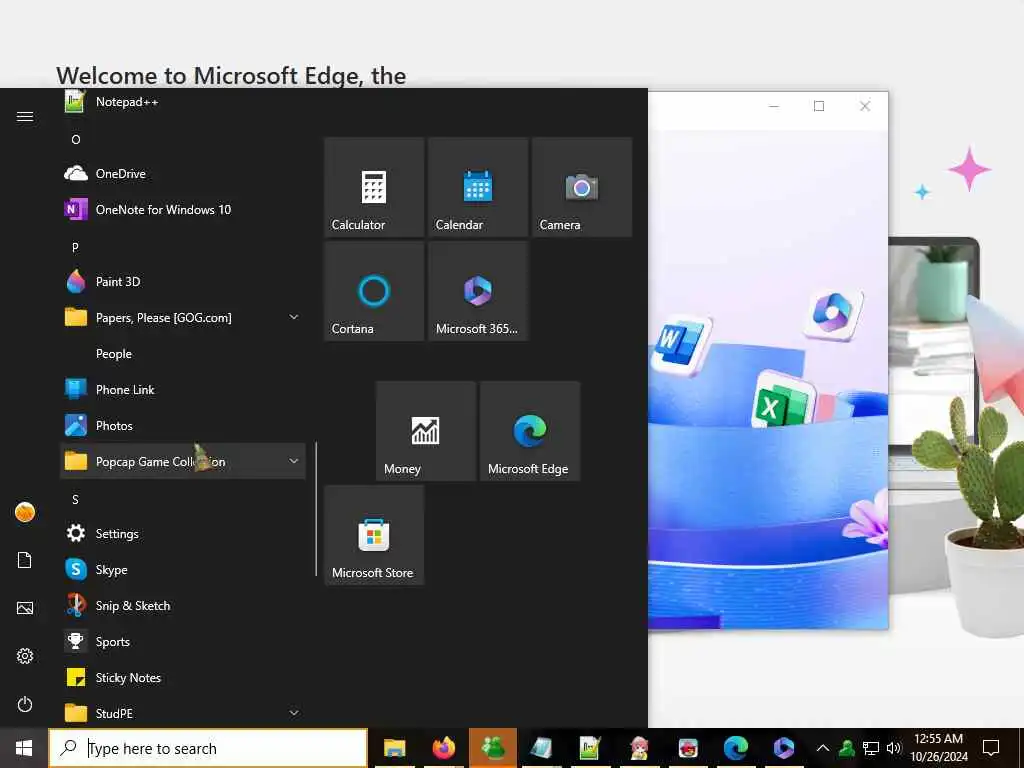Open Notepad++ from the taskbar

pos(590,748)
